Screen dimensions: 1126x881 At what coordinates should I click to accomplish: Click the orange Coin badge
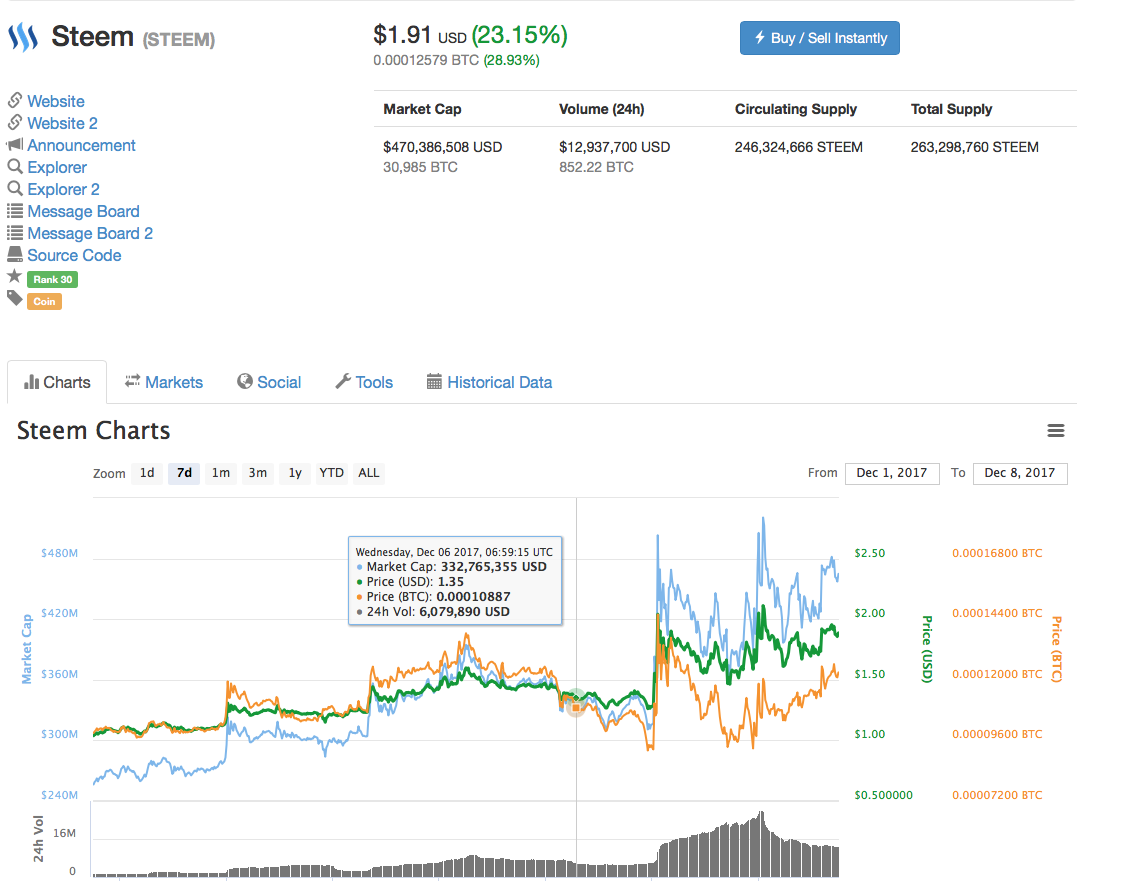[x=45, y=302]
